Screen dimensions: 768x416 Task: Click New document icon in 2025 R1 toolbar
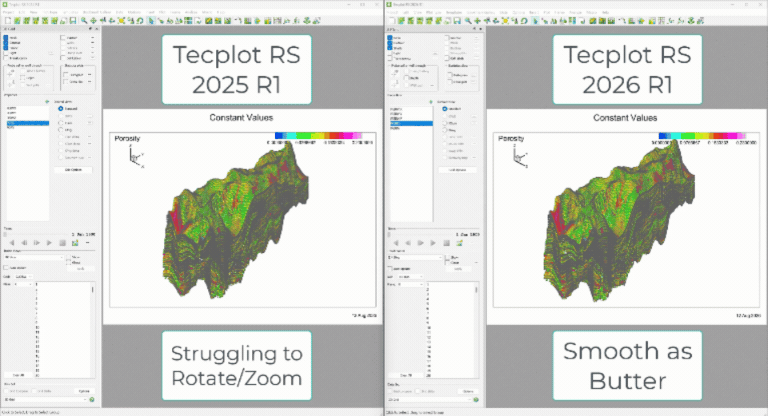(8, 21)
